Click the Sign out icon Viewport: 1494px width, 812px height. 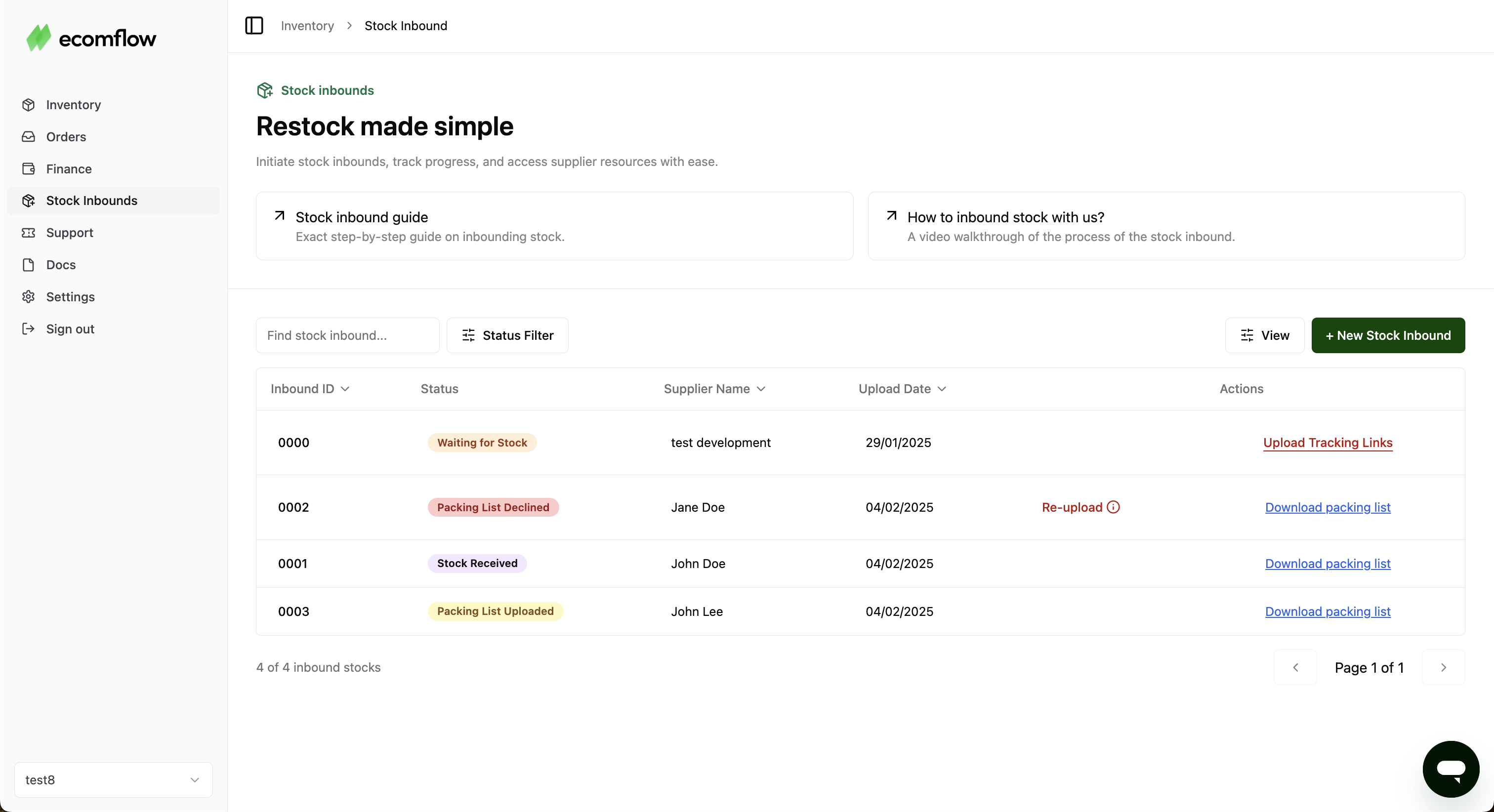(29, 329)
